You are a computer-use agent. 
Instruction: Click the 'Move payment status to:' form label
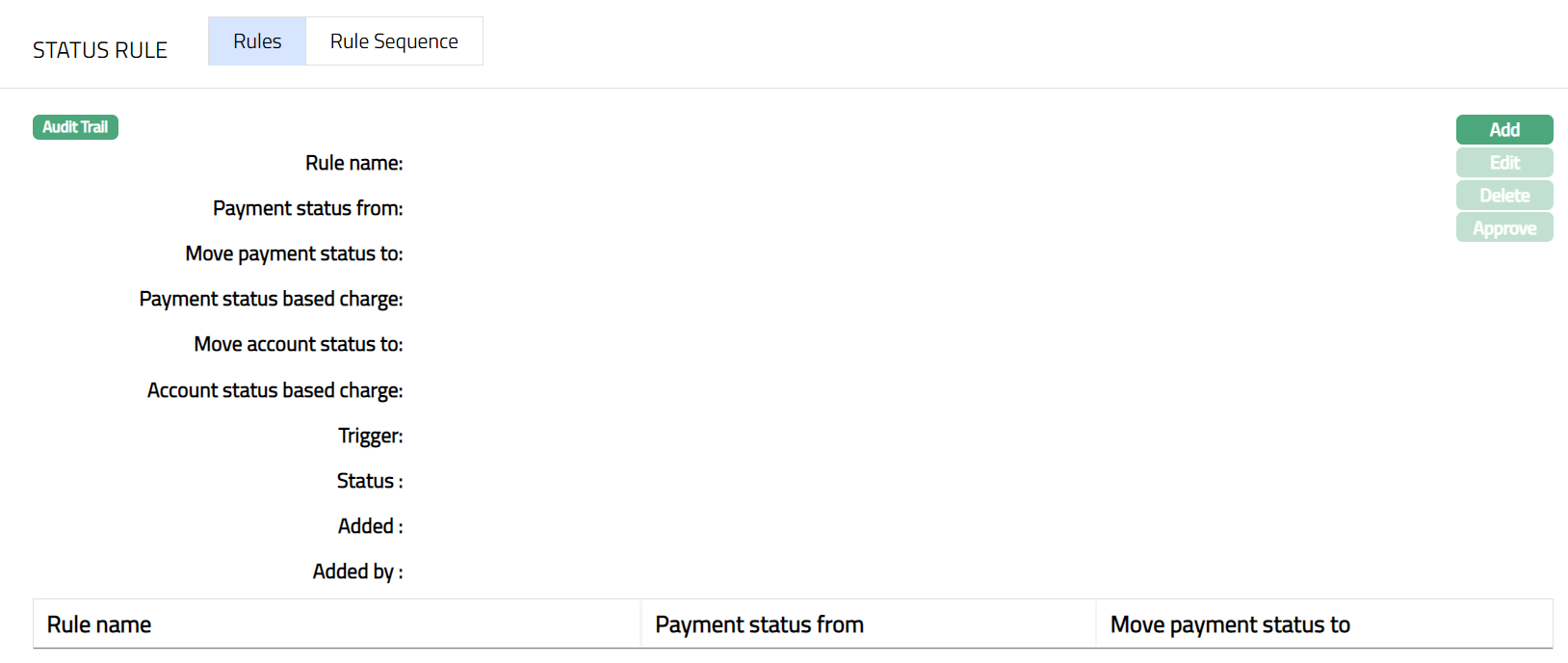click(x=294, y=253)
